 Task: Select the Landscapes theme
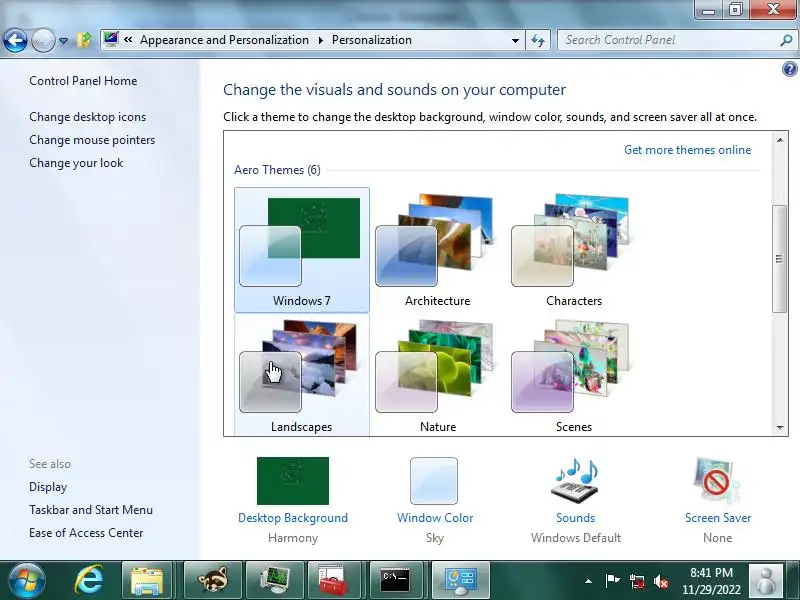pyautogui.click(x=302, y=375)
